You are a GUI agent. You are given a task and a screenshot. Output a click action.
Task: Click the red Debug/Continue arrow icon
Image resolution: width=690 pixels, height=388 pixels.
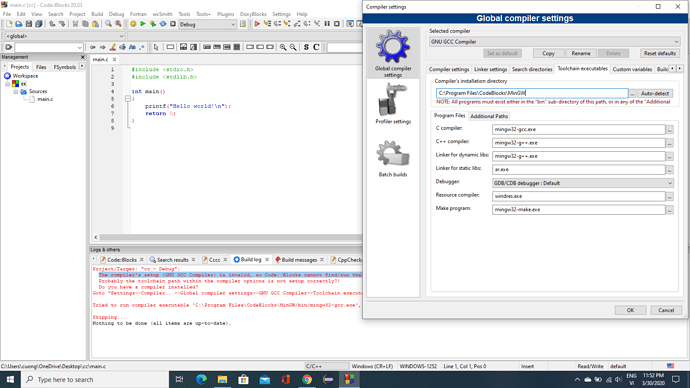[257, 24]
